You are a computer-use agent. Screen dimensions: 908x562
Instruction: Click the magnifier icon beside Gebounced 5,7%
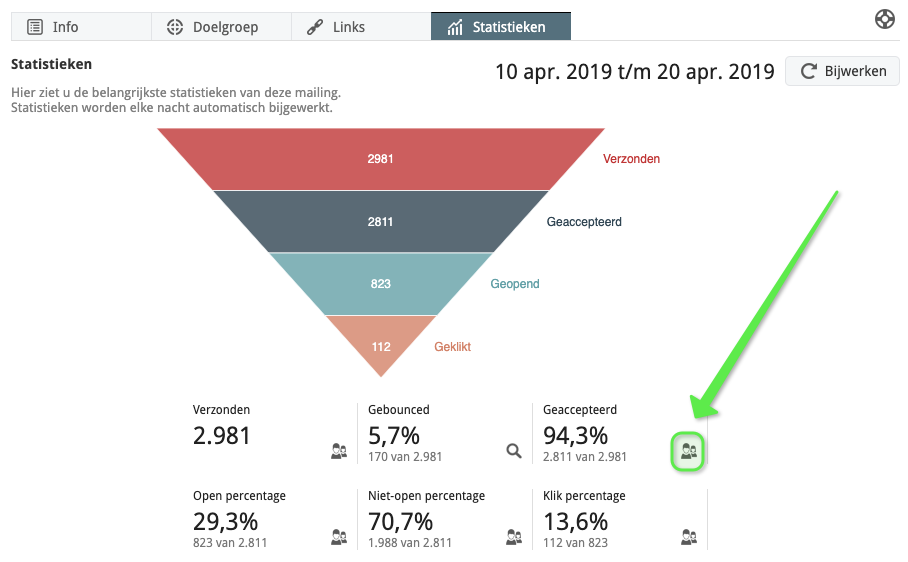(514, 452)
